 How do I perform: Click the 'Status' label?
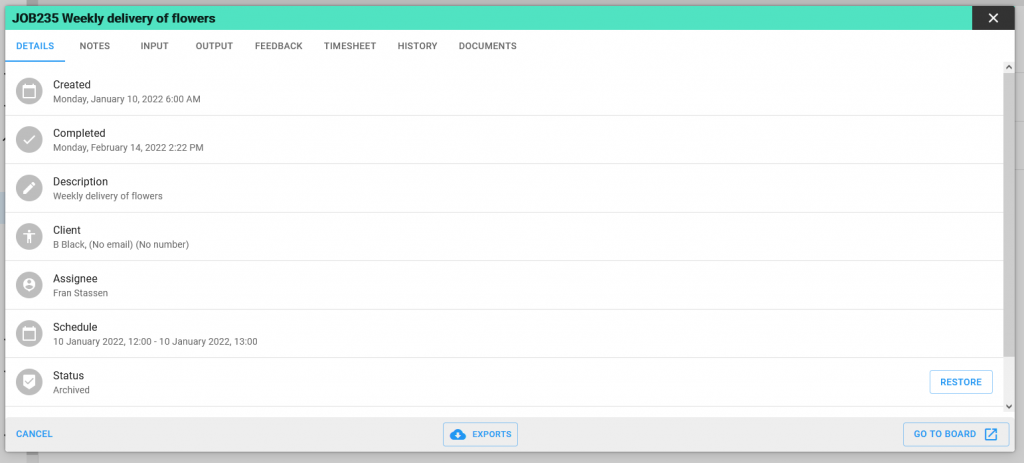pos(69,375)
